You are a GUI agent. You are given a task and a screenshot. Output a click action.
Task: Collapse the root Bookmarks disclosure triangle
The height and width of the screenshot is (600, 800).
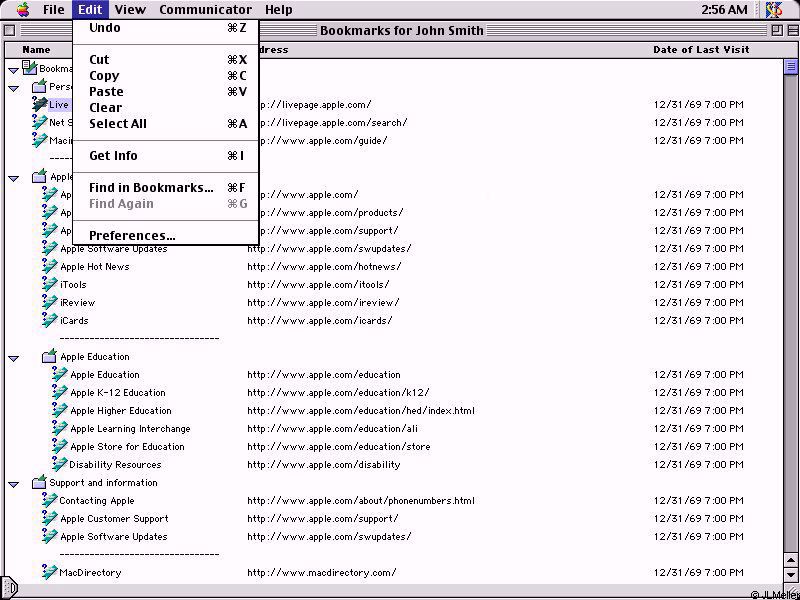(x=14, y=70)
